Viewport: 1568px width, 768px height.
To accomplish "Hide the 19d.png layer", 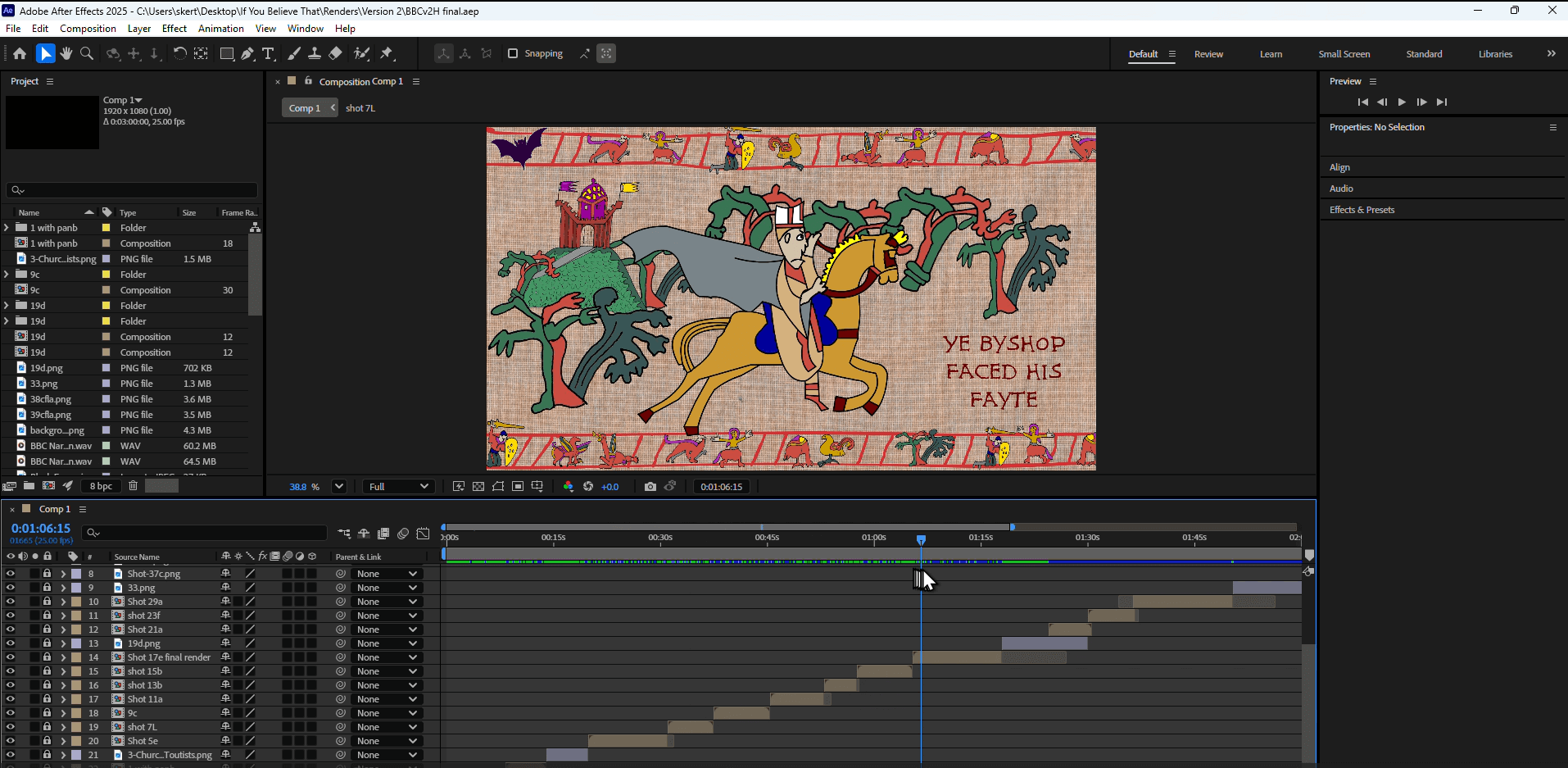I will [x=11, y=643].
